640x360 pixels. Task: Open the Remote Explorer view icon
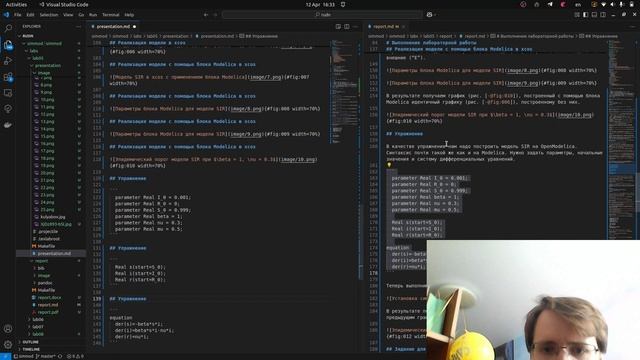click(x=8, y=93)
